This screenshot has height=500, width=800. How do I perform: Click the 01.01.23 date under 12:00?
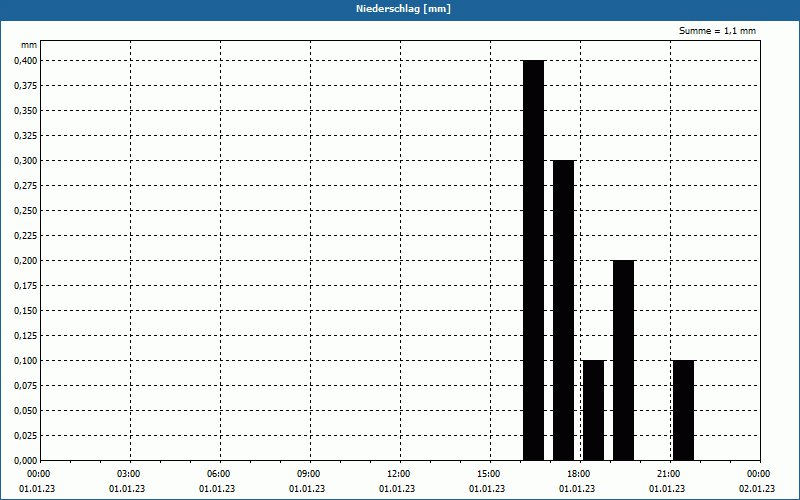click(397, 489)
